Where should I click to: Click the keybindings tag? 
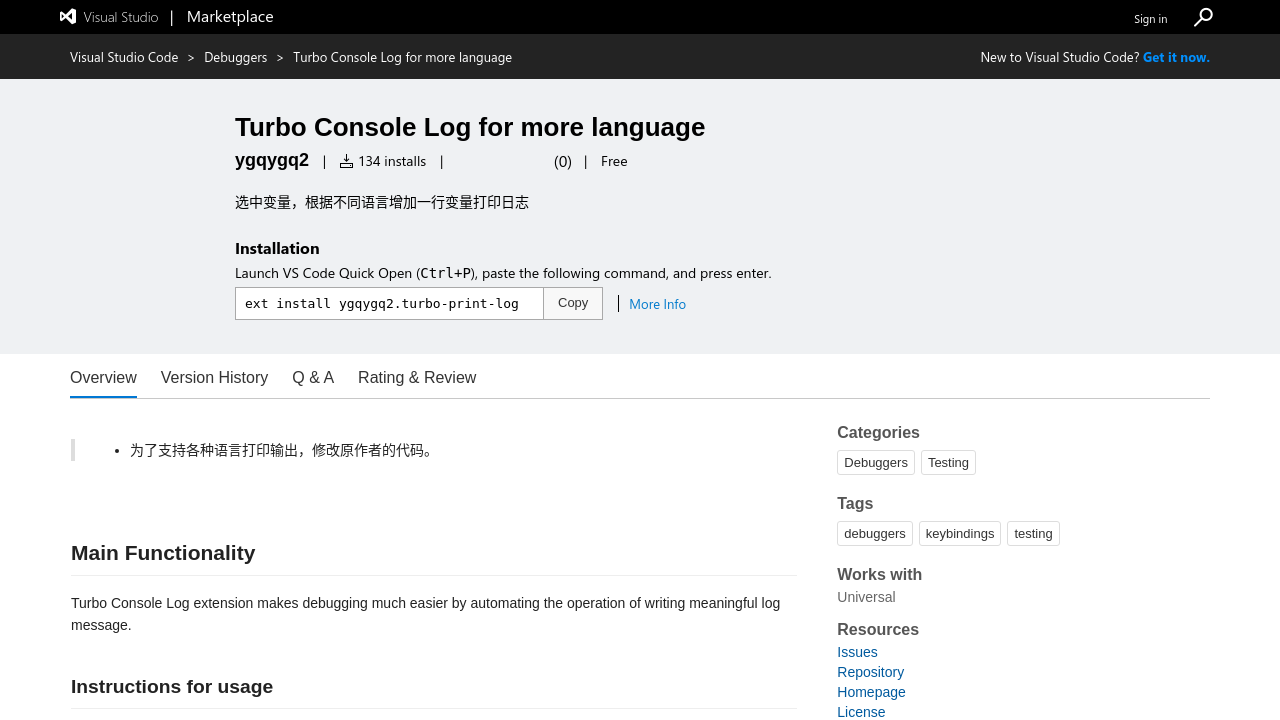point(960,533)
